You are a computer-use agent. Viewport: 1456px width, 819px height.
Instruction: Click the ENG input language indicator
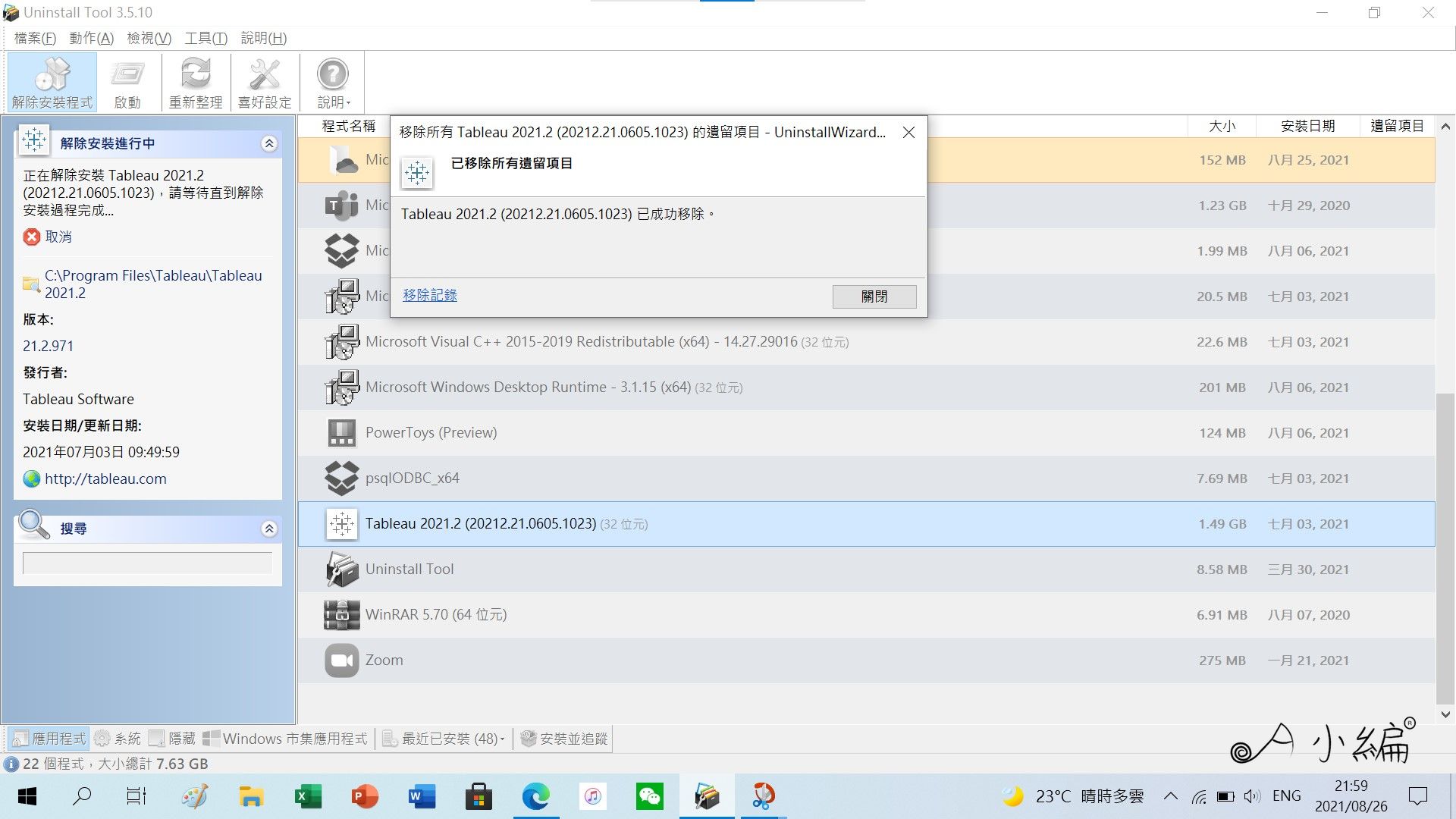coord(1287,796)
